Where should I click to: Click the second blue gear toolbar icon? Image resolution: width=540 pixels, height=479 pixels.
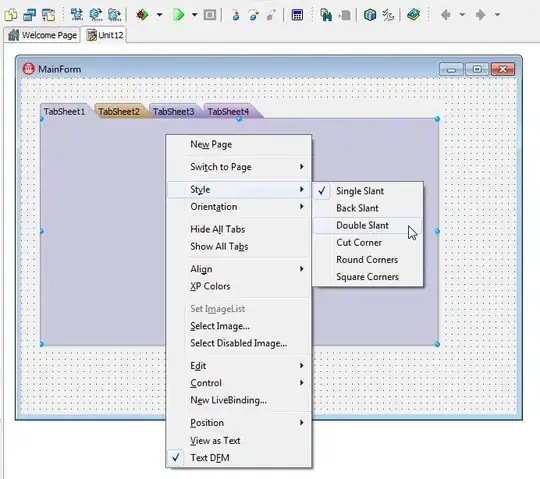click(96, 15)
